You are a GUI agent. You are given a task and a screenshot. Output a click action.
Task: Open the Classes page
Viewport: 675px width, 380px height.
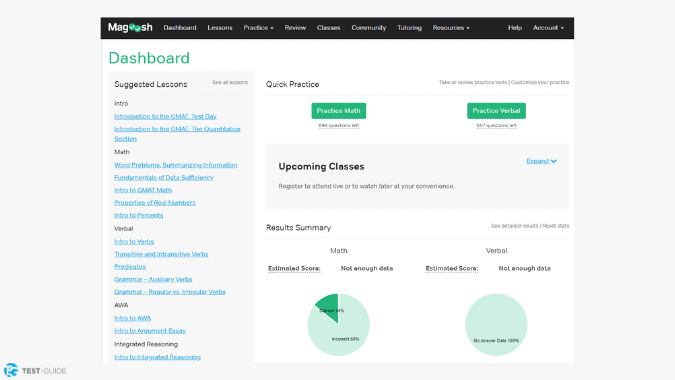(x=328, y=28)
